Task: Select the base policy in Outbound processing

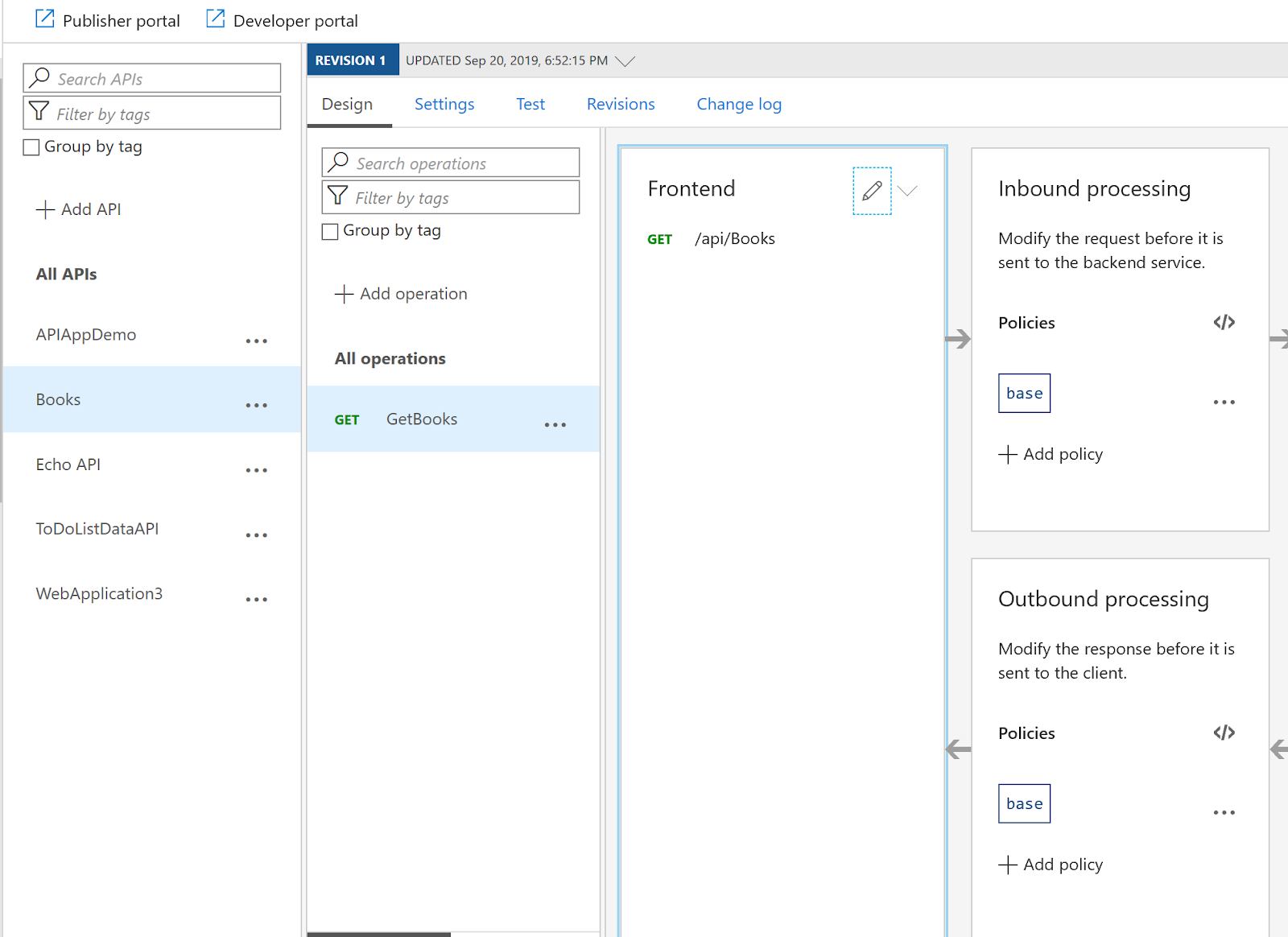Action: [1023, 803]
